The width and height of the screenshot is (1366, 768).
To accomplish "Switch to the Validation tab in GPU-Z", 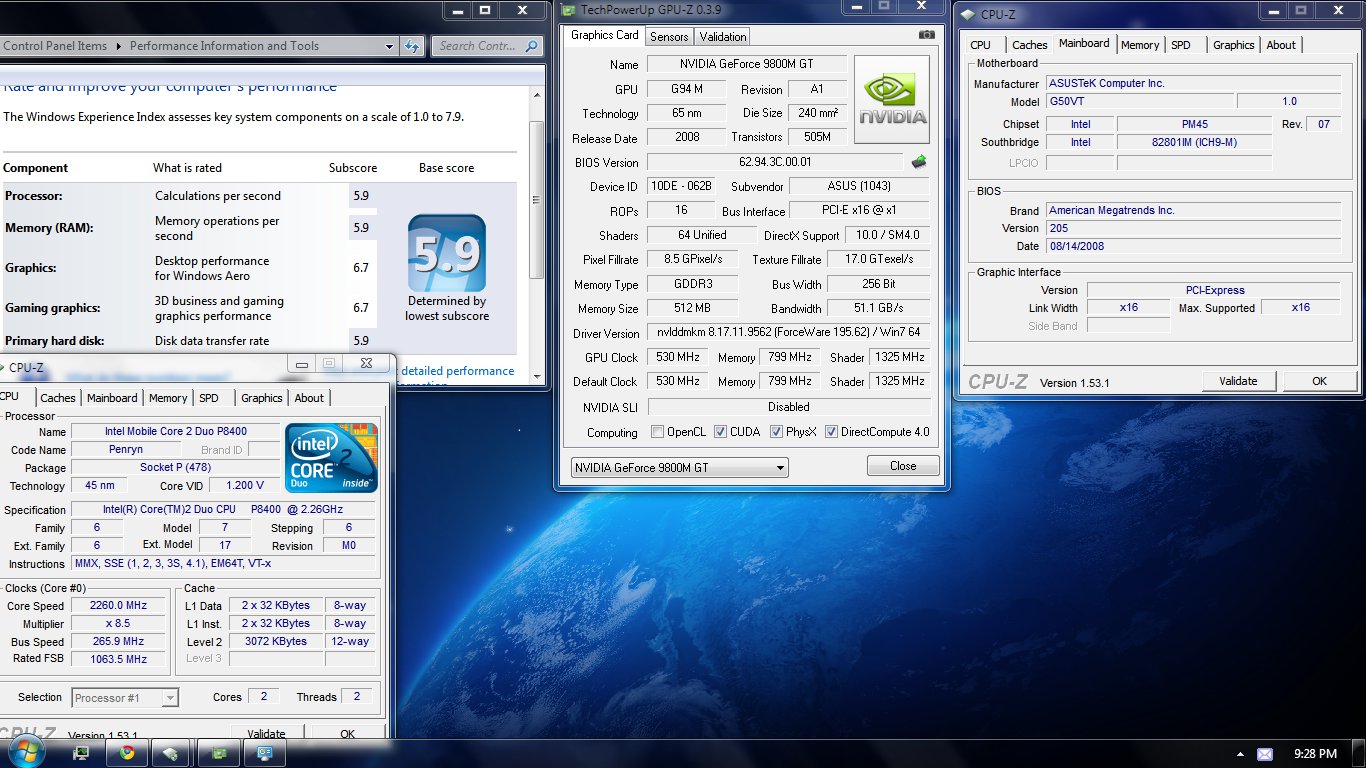I will [723, 37].
